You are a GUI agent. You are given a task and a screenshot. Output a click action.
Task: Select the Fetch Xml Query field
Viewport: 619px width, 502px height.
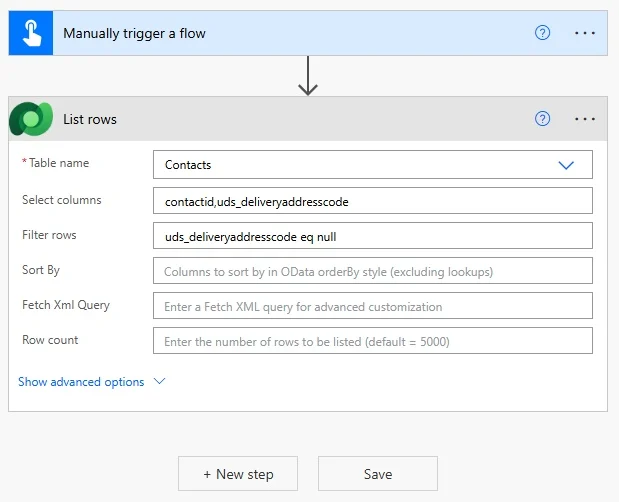pos(372,306)
